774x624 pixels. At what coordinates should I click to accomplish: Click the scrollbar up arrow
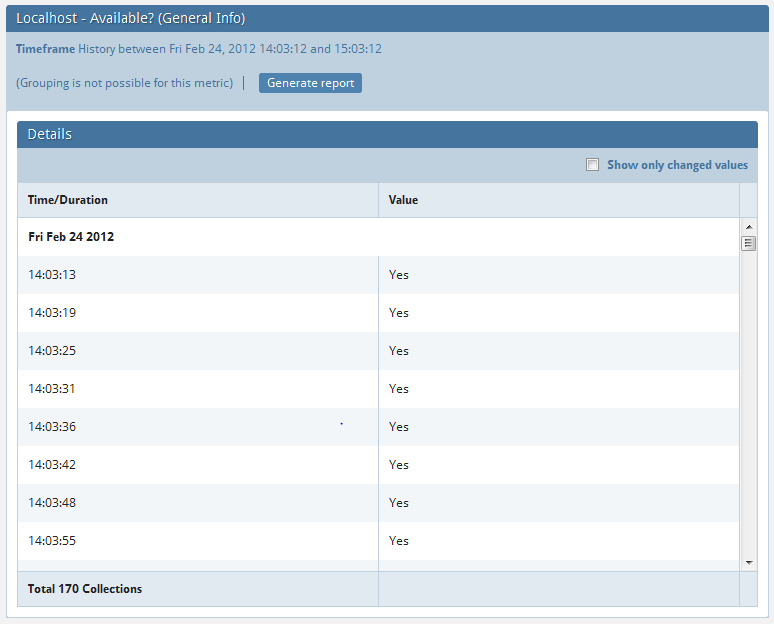pyautogui.click(x=749, y=227)
